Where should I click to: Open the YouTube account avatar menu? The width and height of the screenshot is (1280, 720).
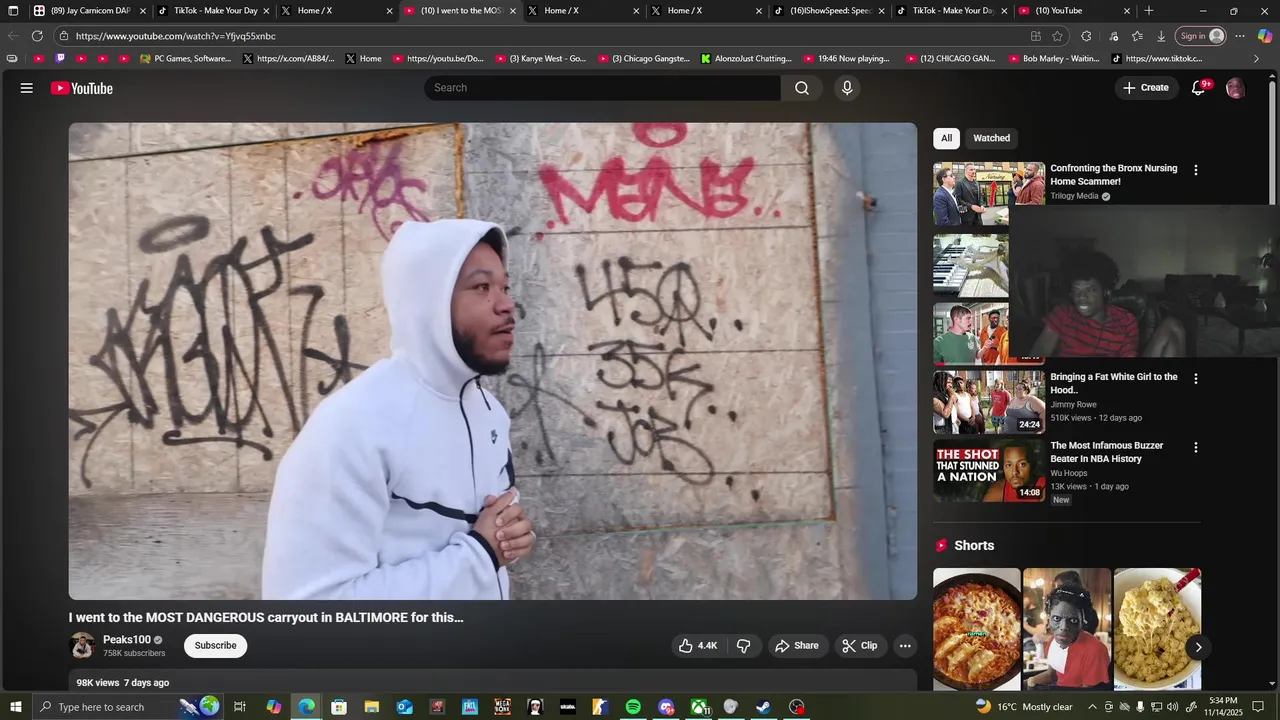1236,88
